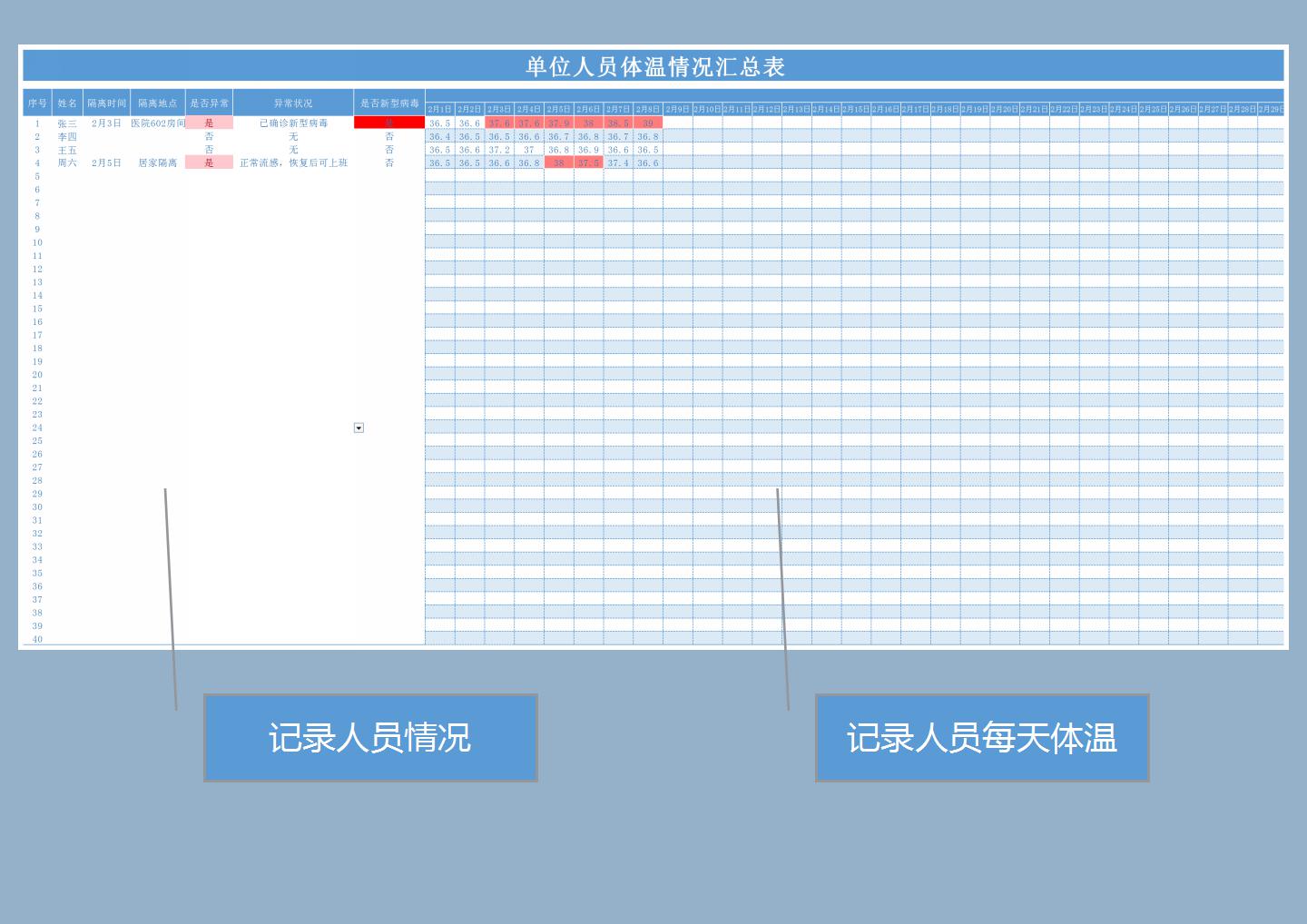Click 王五's 2月6日 temperature 36.9

(588, 150)
